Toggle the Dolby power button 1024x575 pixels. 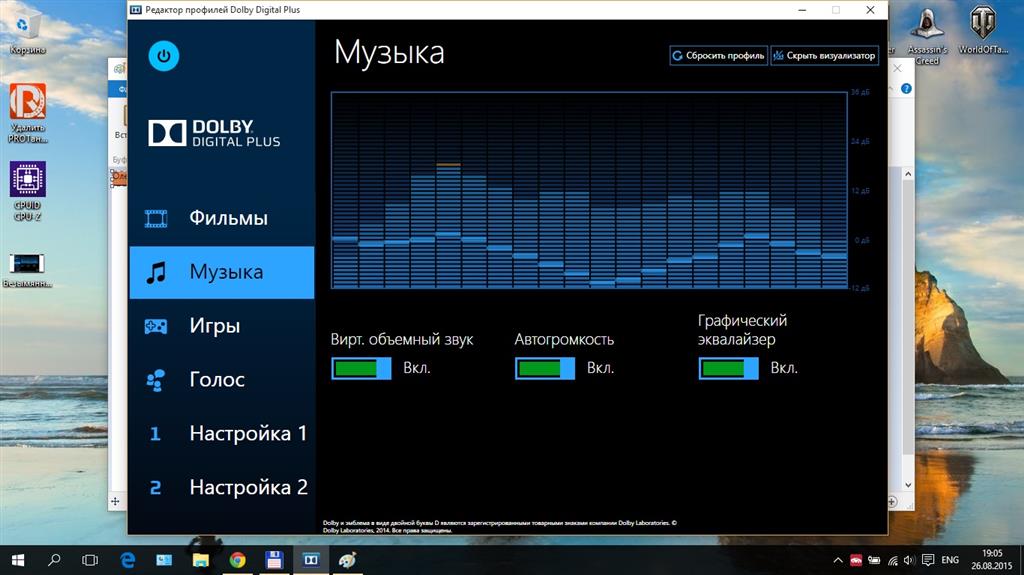pyautogui.click(x=163, y=56)
